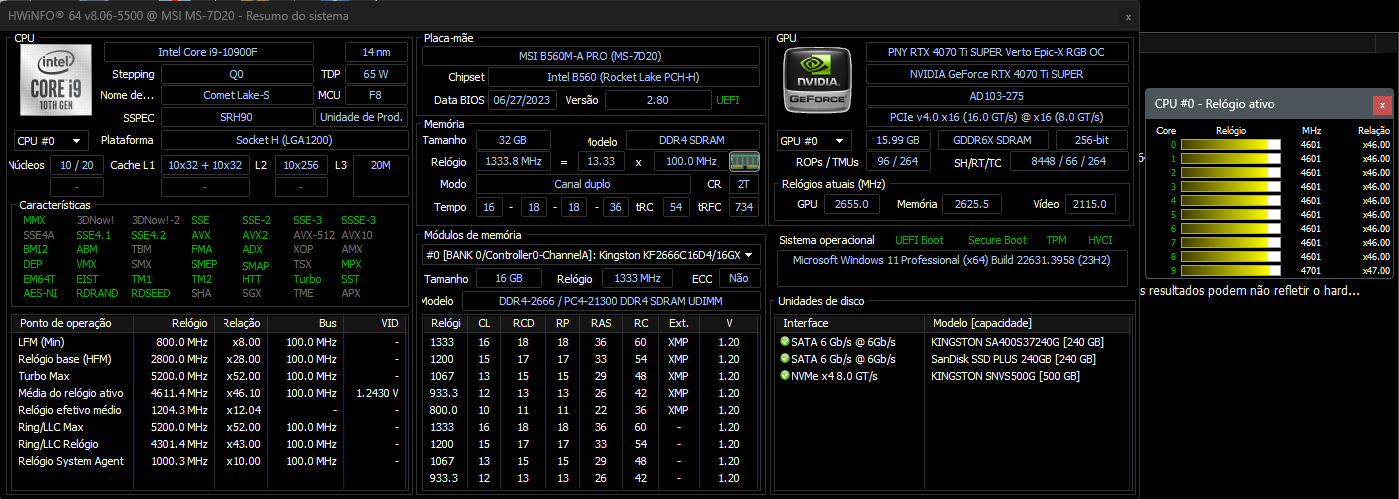
Task: Click the Intel Core i9-10900F name field
Action: point(208,52)
